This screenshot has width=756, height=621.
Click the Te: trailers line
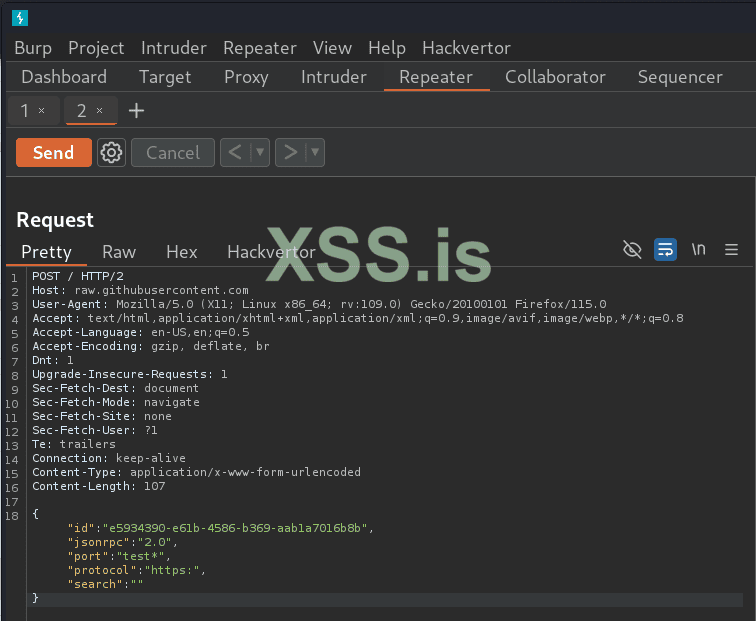click(74, 444)
